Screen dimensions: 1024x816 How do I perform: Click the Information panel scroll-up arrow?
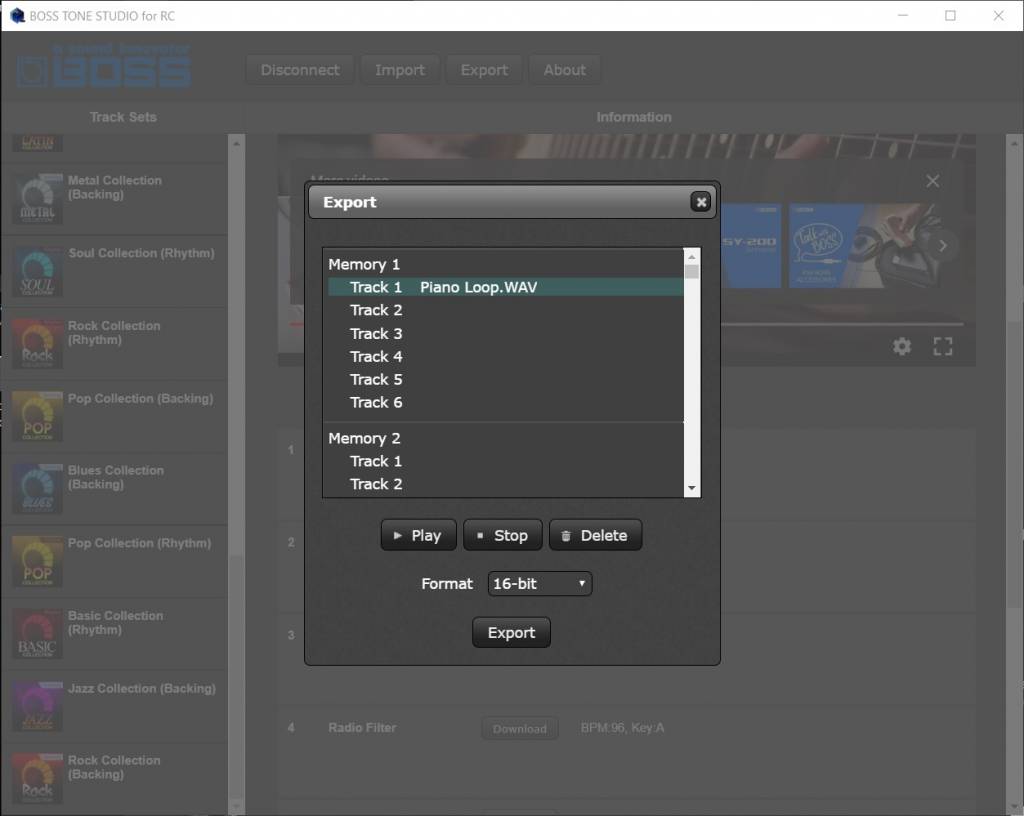click(x=1014, y=143)
